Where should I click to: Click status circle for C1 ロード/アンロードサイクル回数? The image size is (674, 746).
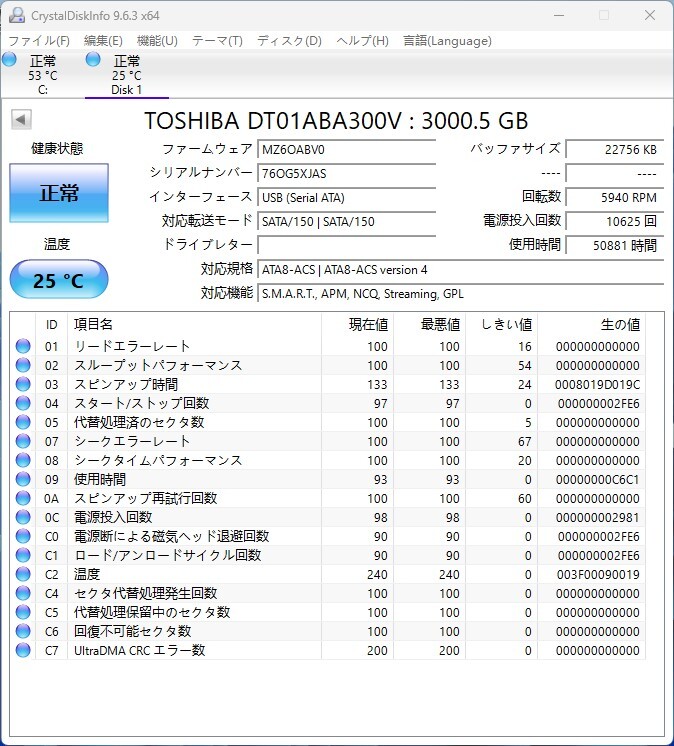23,555
